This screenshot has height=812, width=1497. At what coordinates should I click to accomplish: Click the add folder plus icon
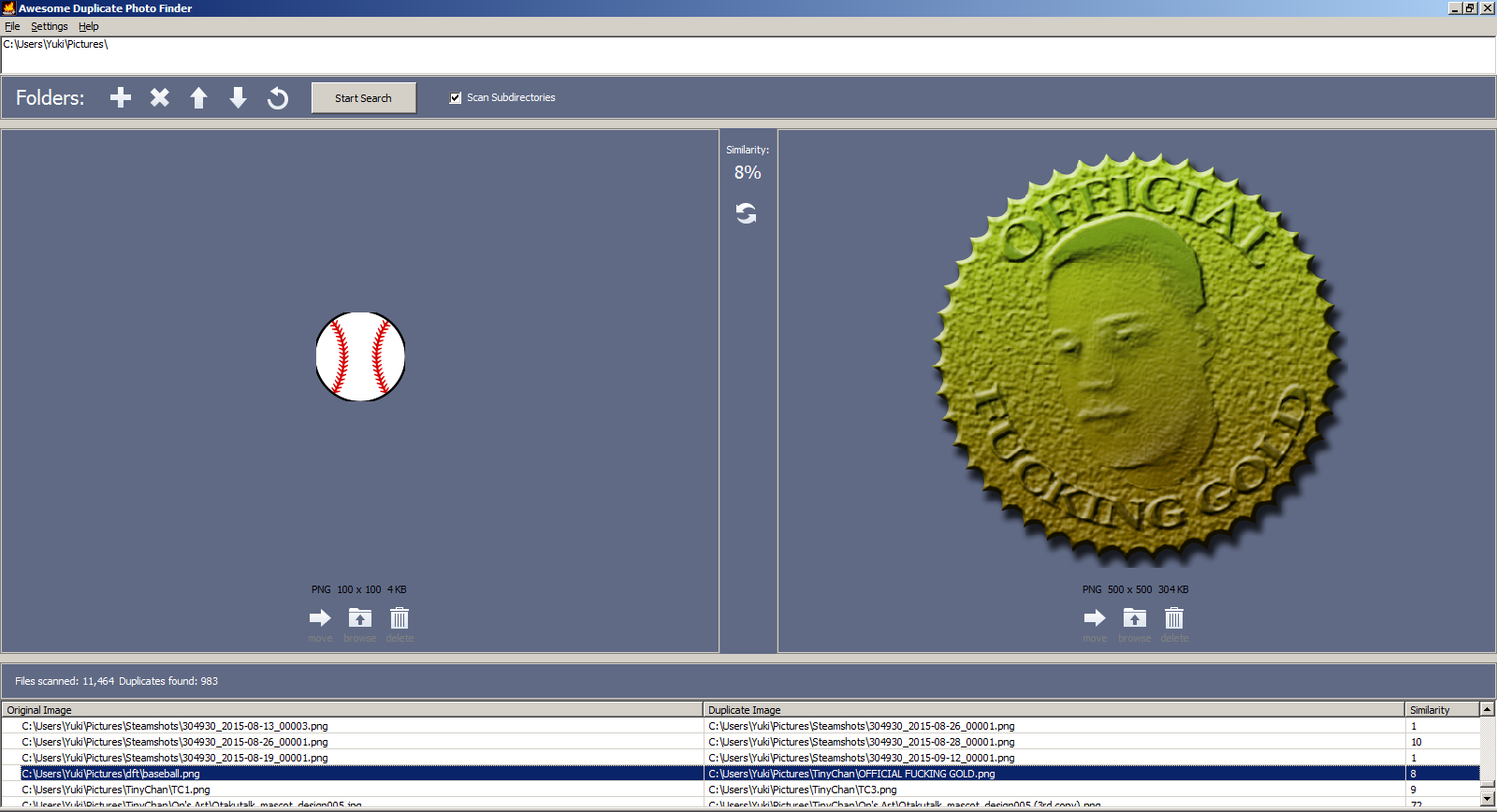point(121,97)
